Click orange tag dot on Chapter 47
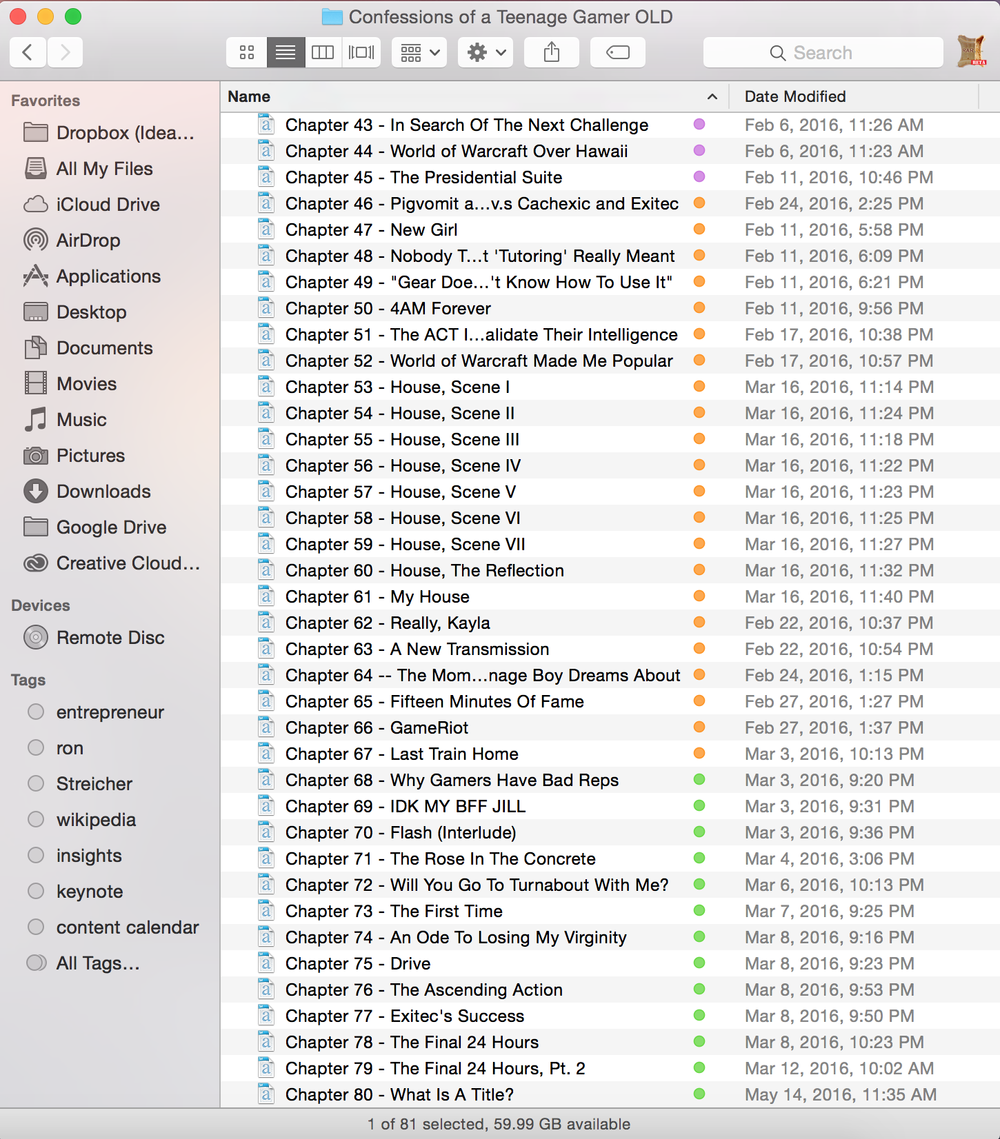 (699, 229)
